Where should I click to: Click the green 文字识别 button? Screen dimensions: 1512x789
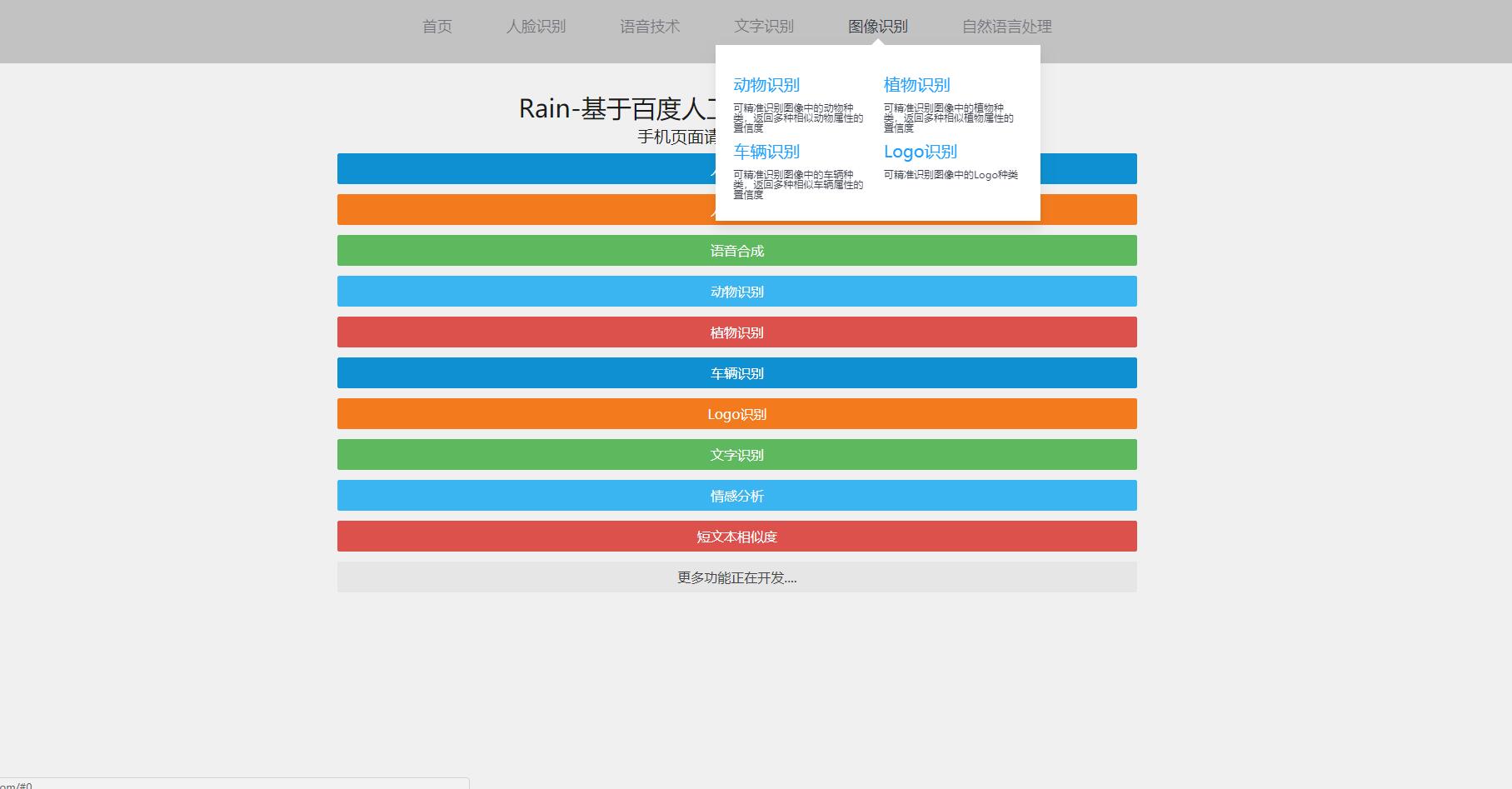(x=736, y=454)
